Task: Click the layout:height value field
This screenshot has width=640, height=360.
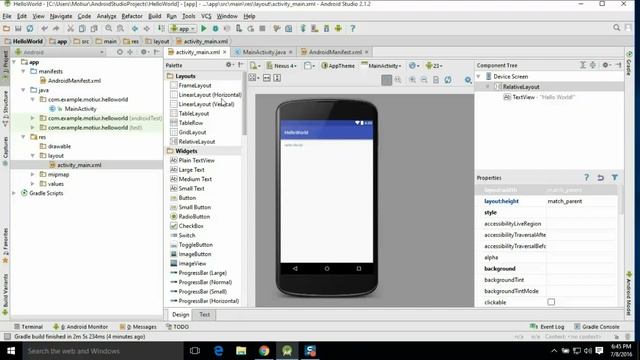Action: [581, 201]
